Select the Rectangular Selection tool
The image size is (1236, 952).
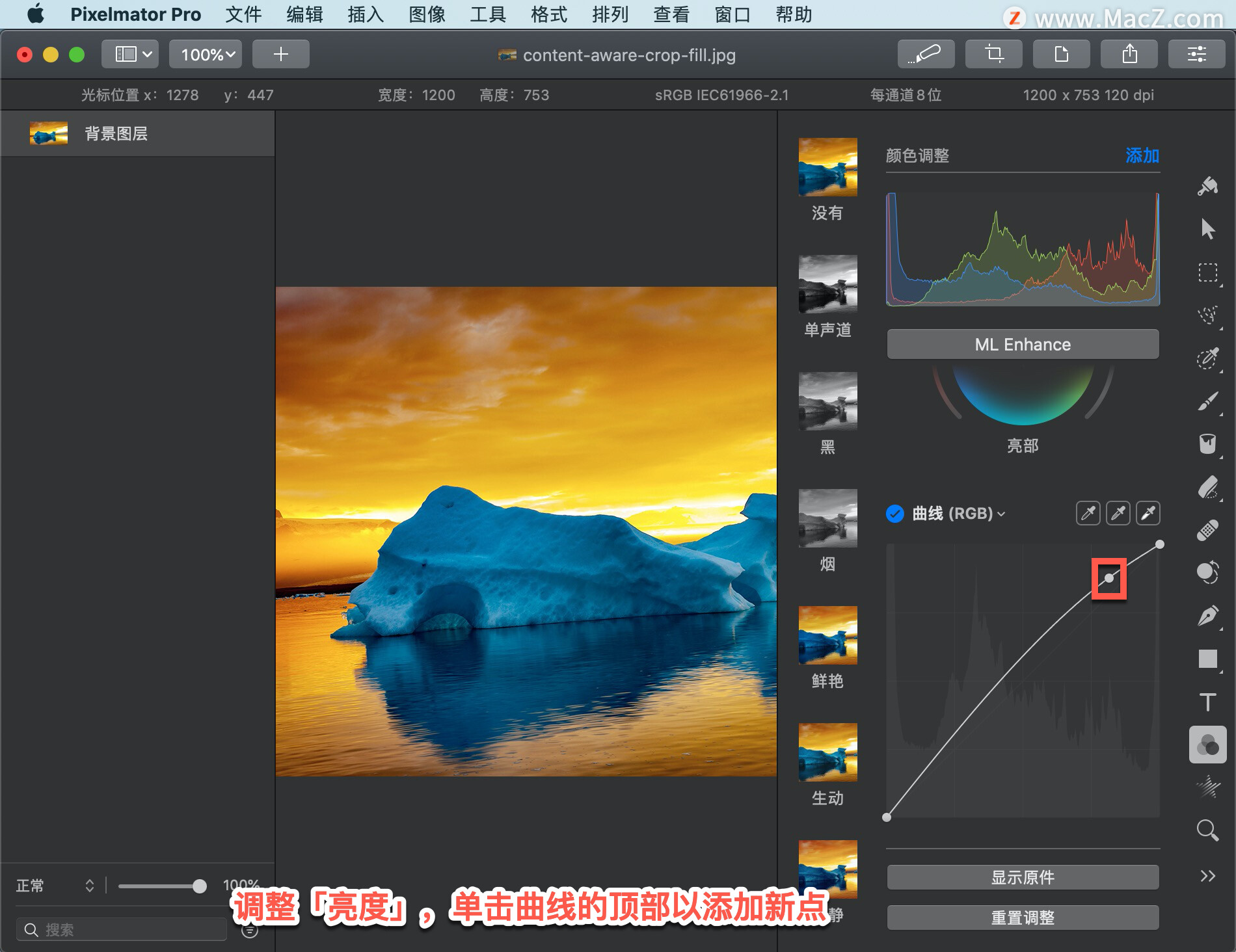tap(1208, 273)
